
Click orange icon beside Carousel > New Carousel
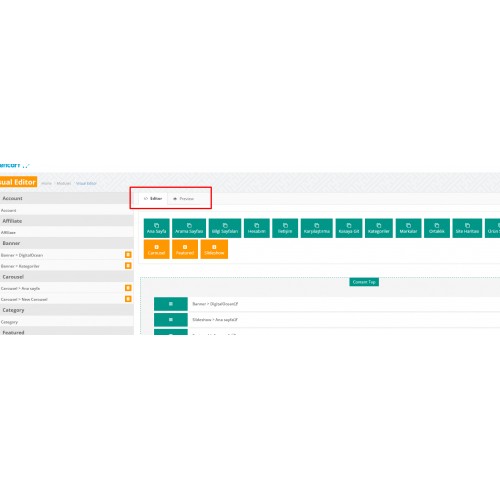coord(128,299)
